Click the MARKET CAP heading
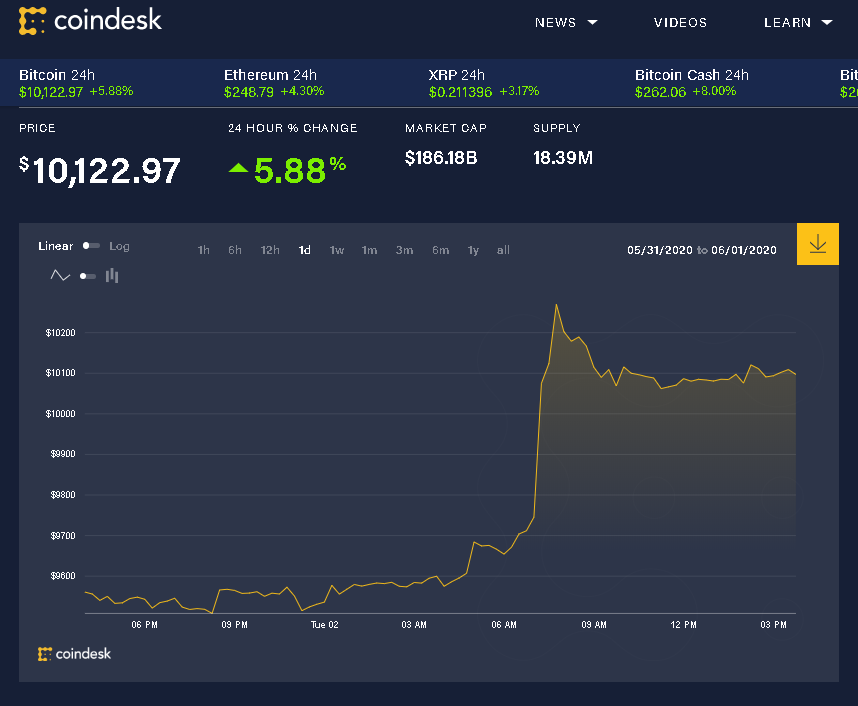 (445, 128)
